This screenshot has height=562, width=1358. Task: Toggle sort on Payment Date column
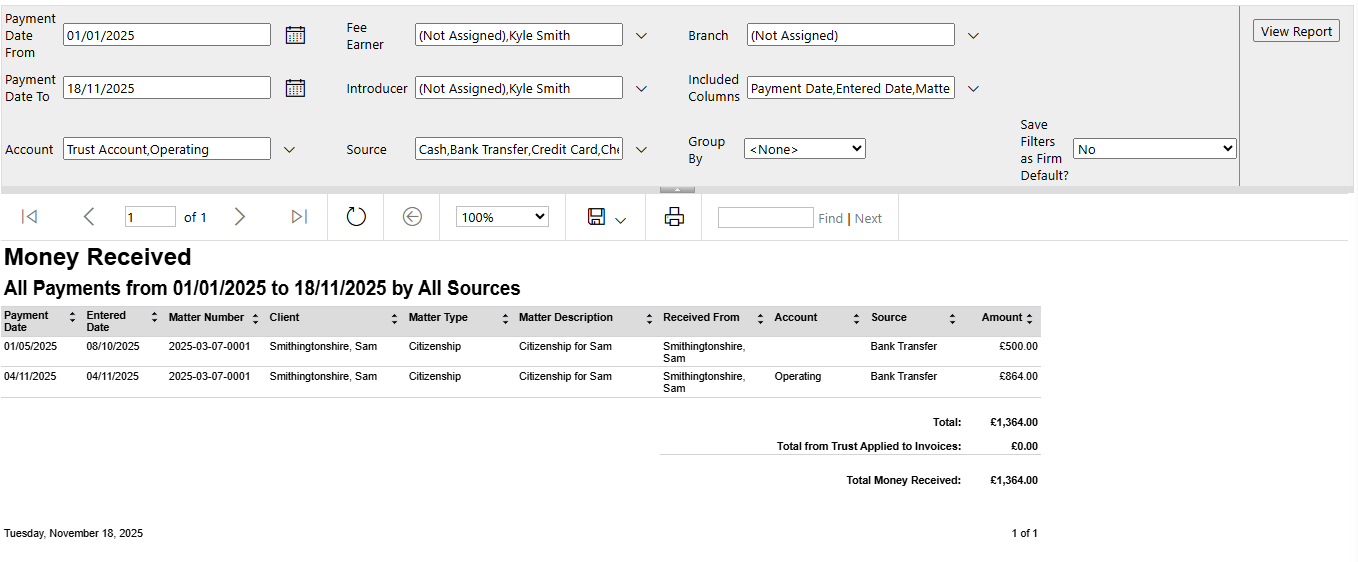coord(72,318)
